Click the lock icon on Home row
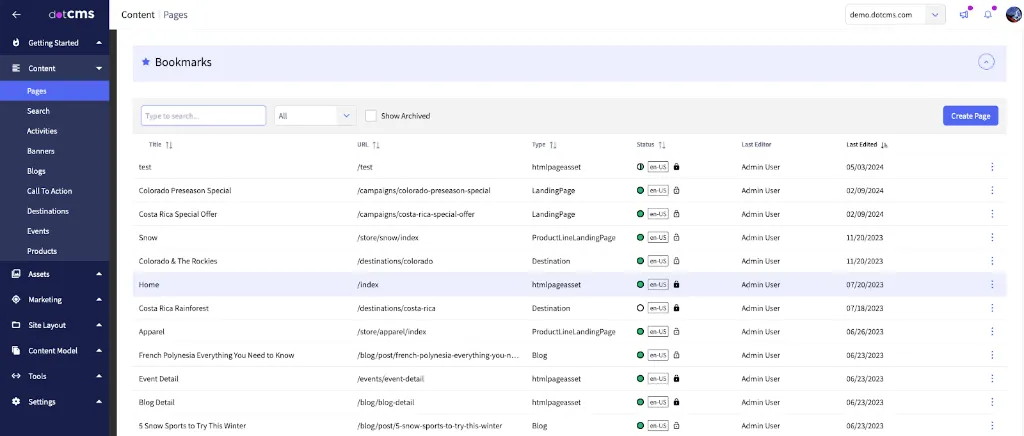This screenshot has width=1024, height=436. 677,284
